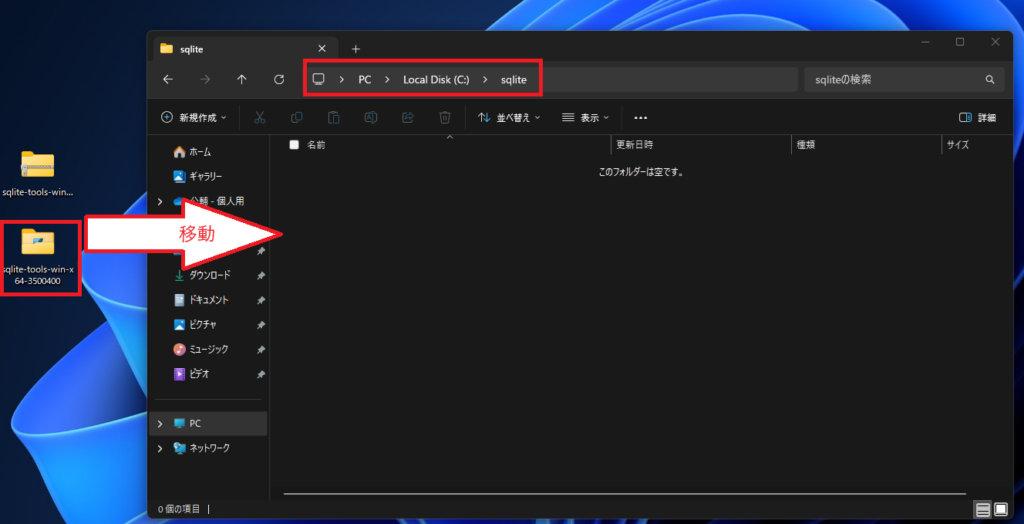Click the Share icon in toolbar
Image resolution: width=1024 pixels, height=524 pixels.
pos(408,118)
